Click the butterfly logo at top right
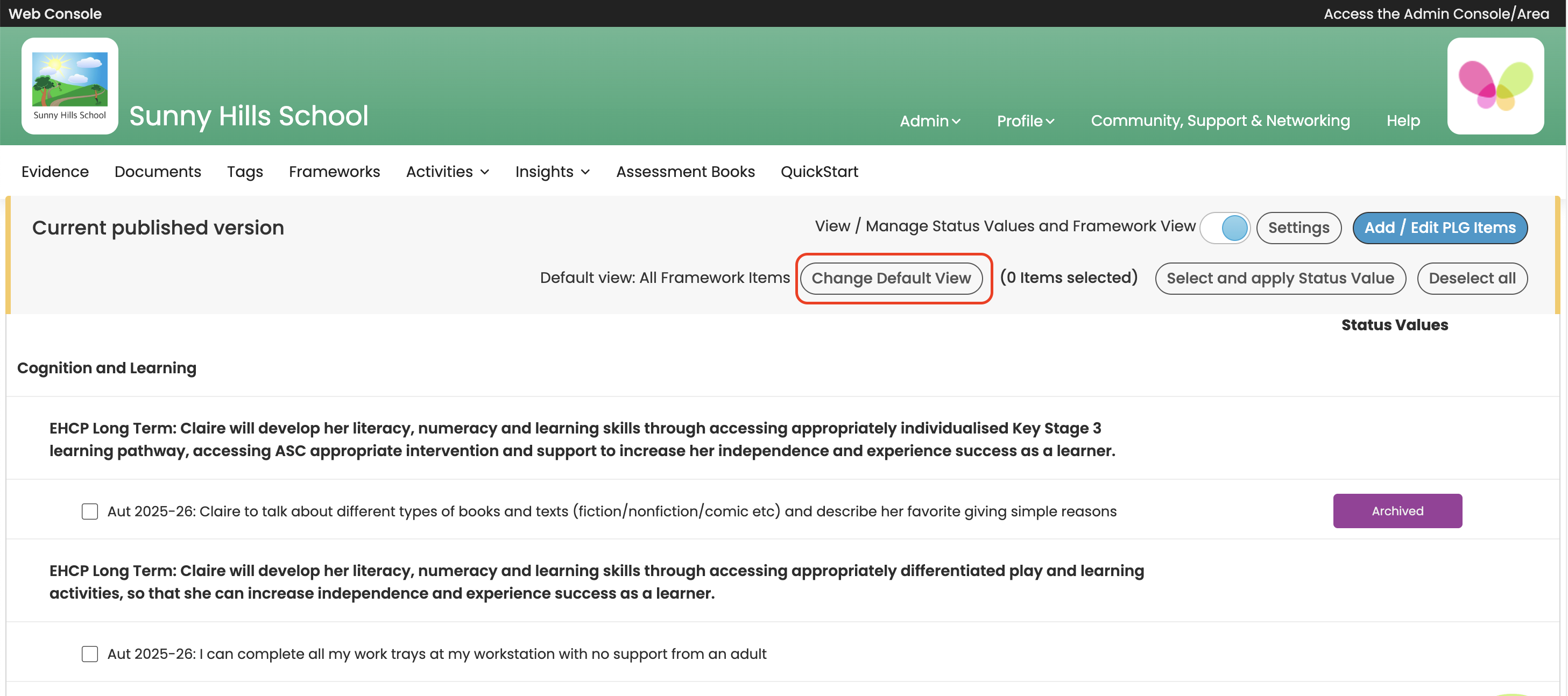Viewport: 1568px width, 696px height. 1495,86
